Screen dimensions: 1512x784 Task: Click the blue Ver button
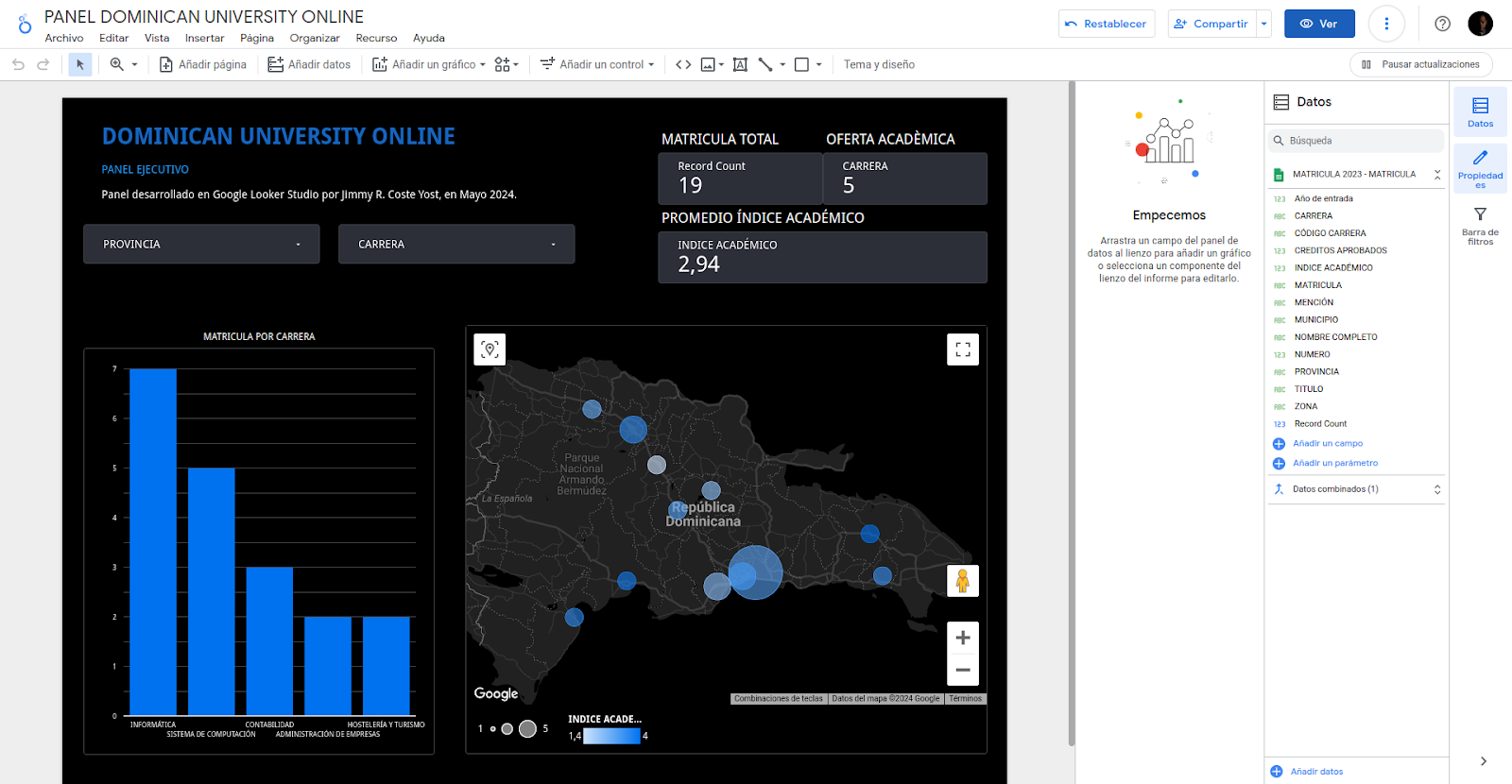tap(1319, 24)
